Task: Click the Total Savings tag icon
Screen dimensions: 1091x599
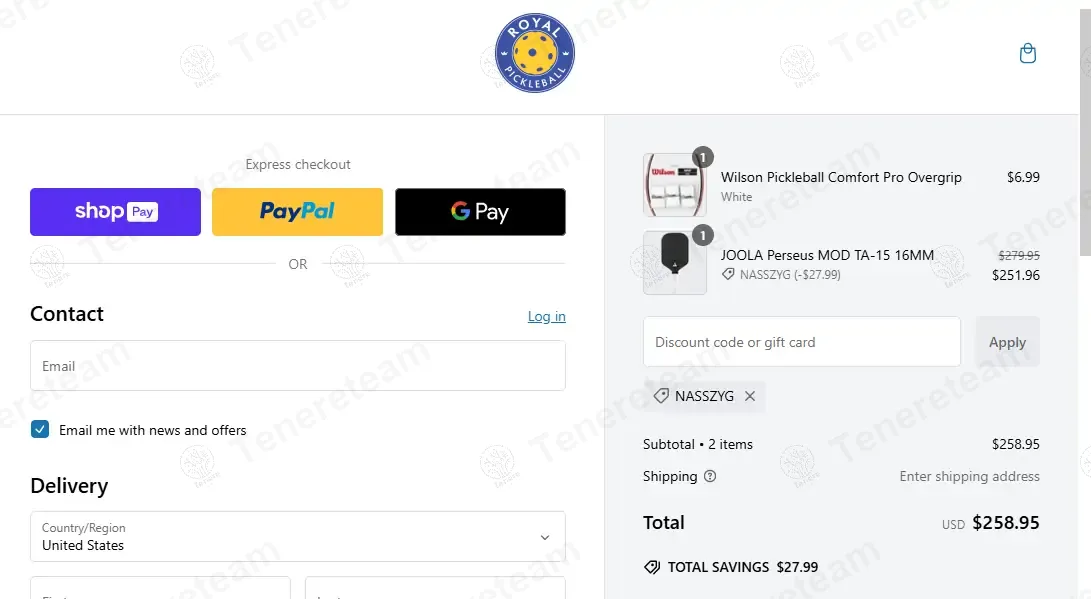Action: pos(652,567)
